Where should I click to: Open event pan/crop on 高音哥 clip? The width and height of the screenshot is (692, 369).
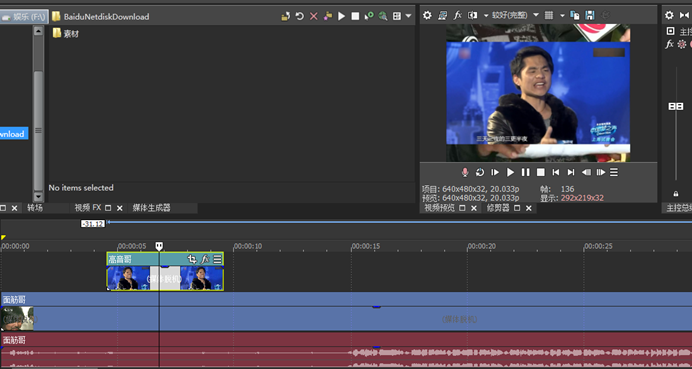tap(192, 259)
